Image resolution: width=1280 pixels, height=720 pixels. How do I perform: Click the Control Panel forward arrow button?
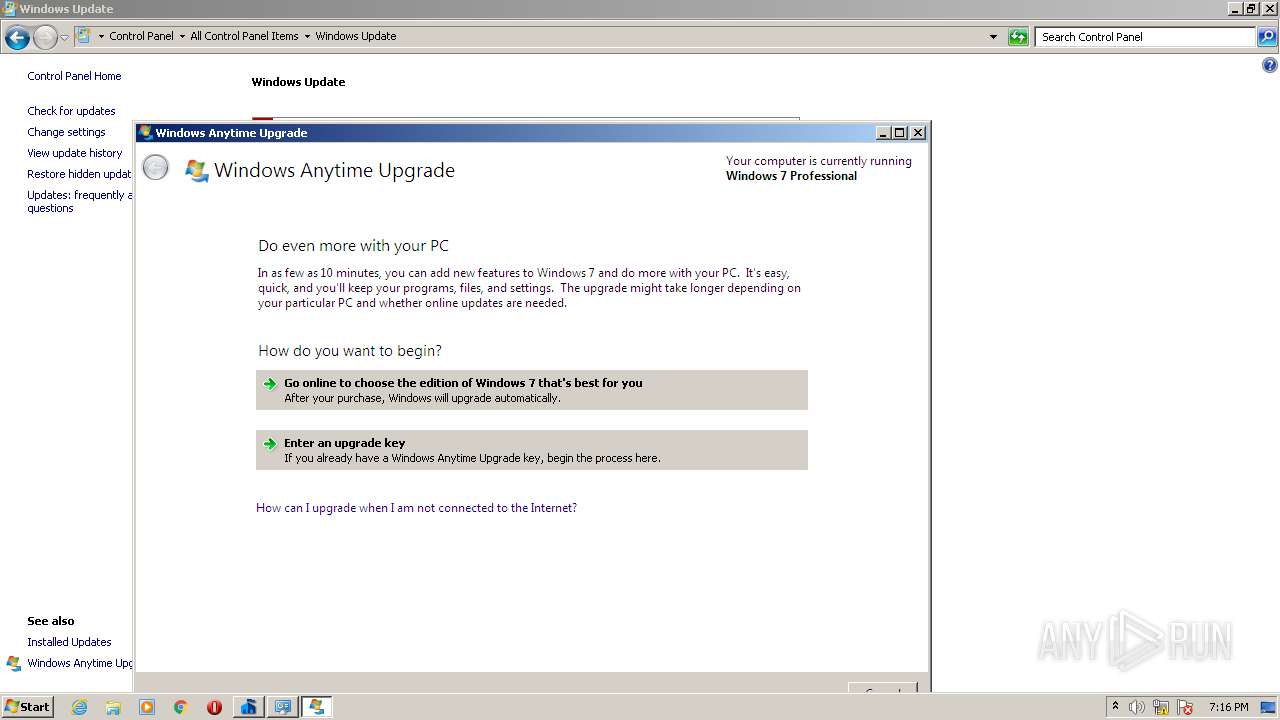(x=45, y=38)
